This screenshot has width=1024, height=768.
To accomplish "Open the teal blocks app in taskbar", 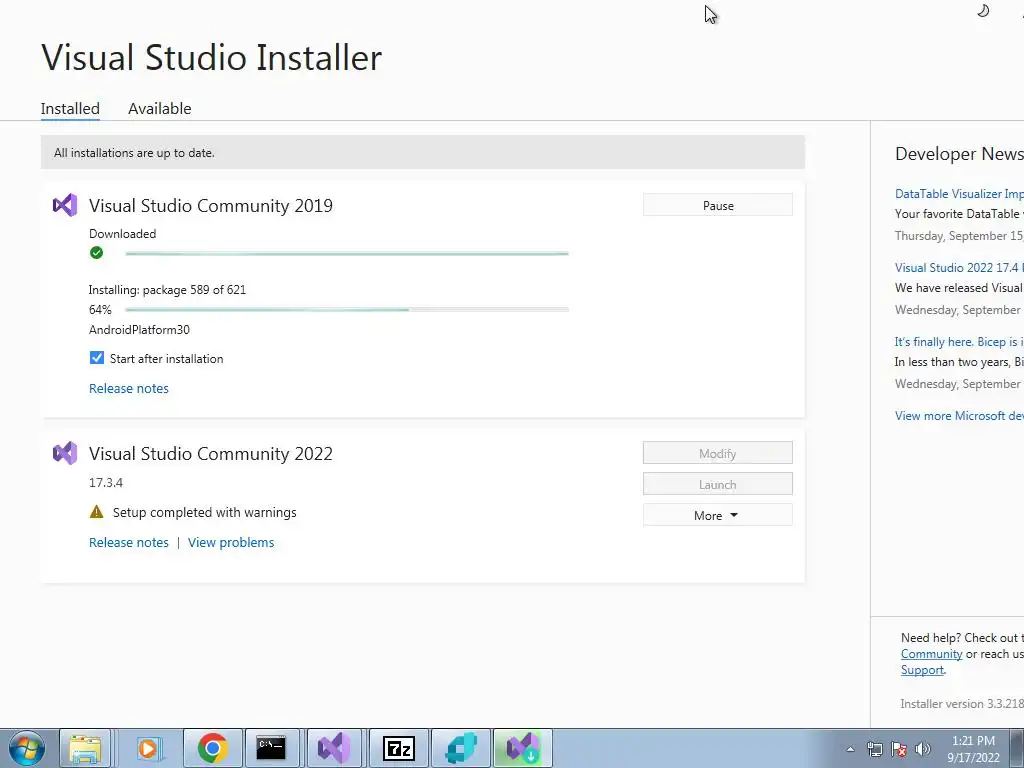I will [461, 748].
